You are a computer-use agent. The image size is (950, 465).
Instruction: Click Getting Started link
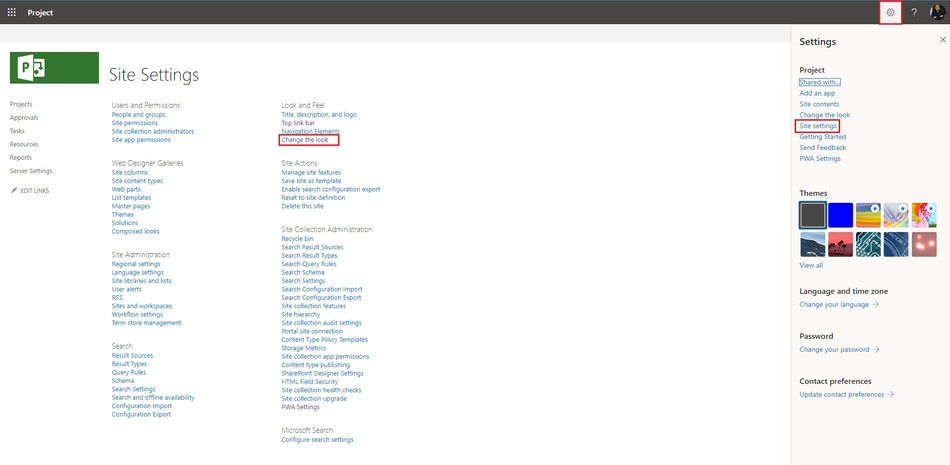tap(823, 137)
